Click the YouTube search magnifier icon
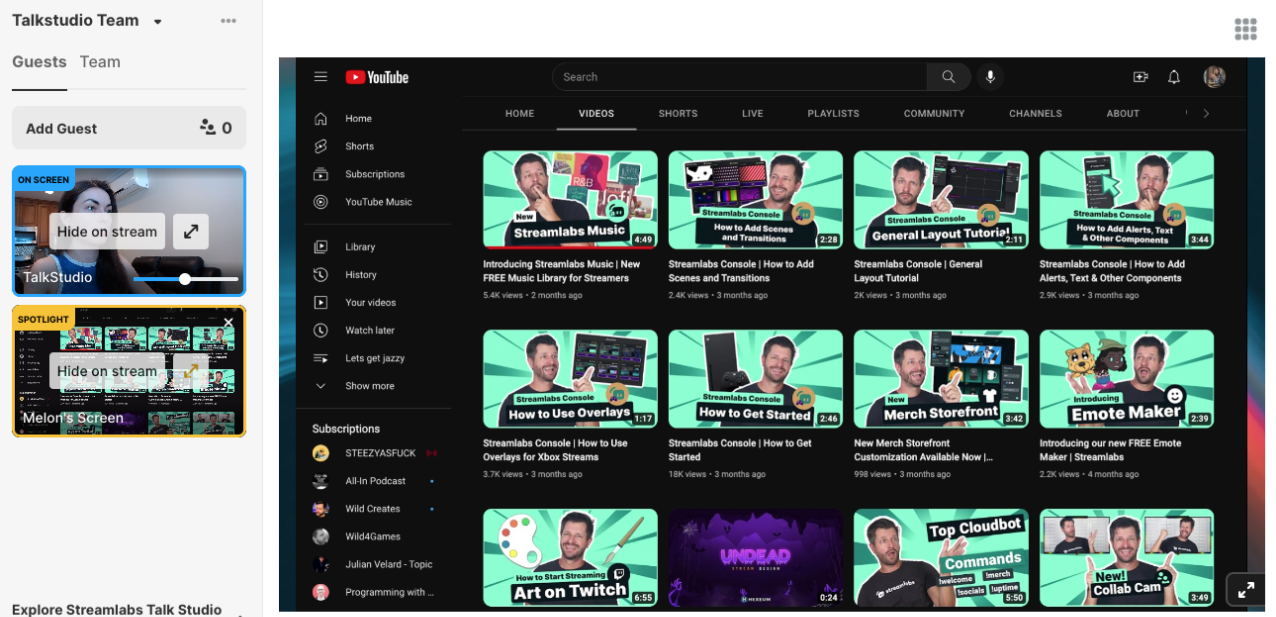 [x=948, y=77]
